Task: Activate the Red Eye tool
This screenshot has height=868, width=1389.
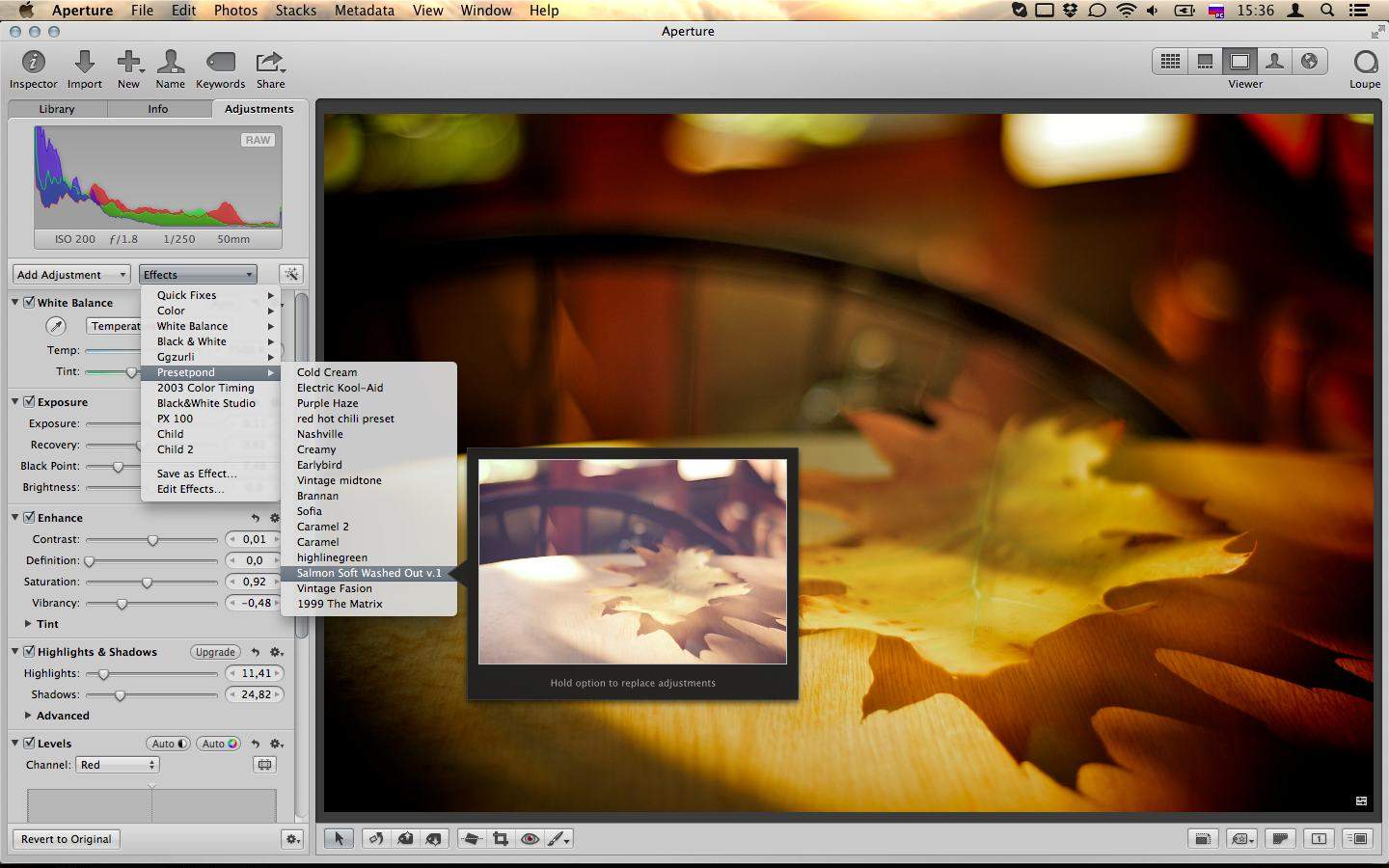Action: click(x=530, y=838)
